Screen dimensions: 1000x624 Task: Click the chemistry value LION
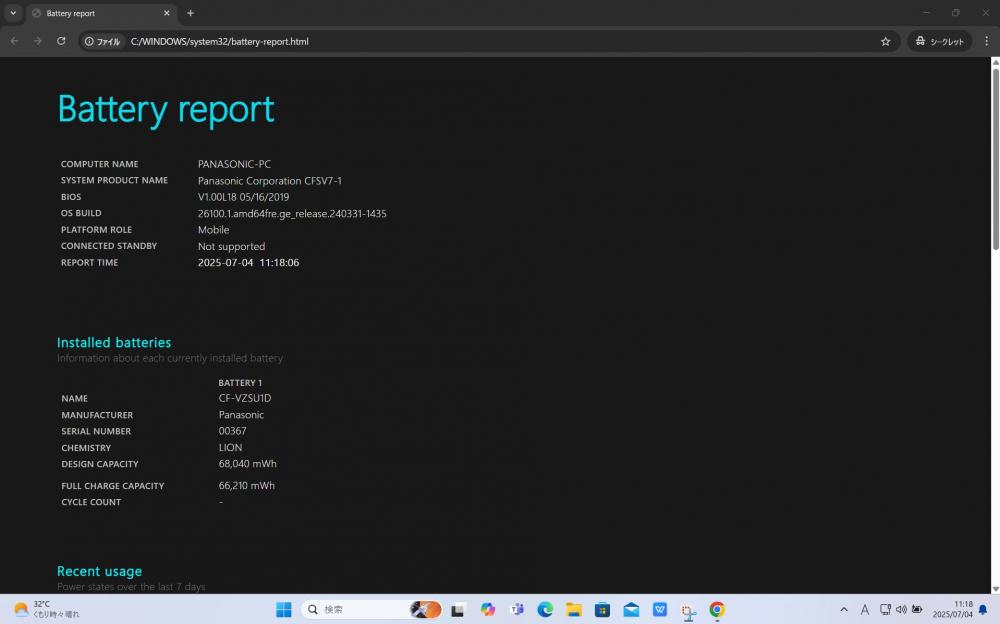coord(230,447)
